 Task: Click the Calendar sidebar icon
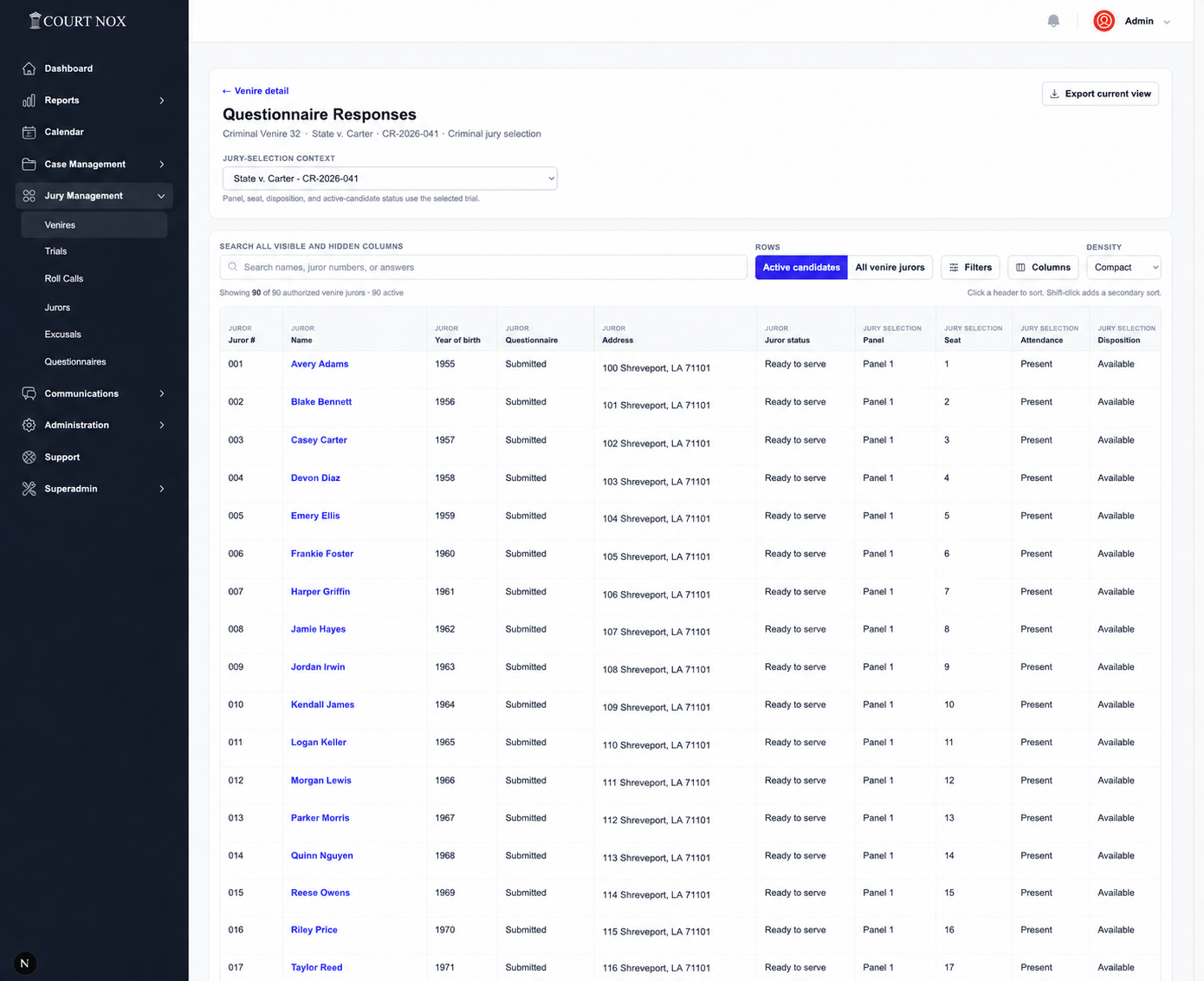tap(29, 132)
